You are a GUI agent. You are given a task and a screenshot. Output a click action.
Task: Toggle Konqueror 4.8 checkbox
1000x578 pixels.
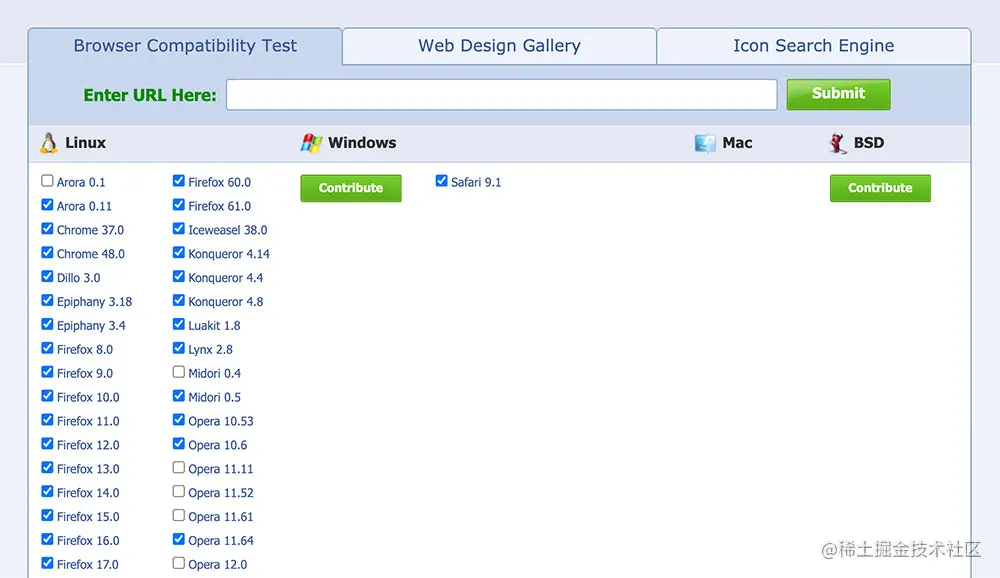tap(179, 300)
